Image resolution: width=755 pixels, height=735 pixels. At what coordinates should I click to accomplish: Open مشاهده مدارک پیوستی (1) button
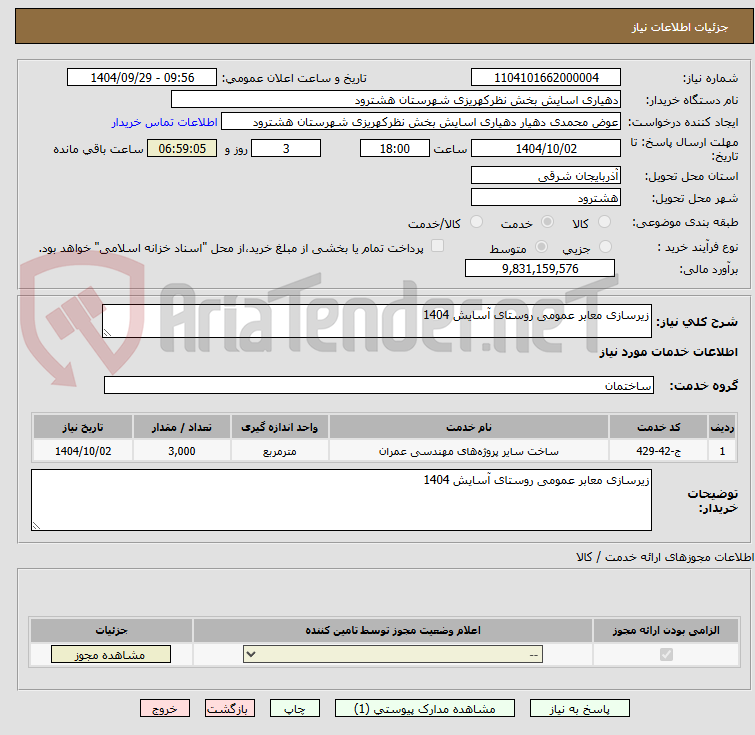(x=425, y=709)
